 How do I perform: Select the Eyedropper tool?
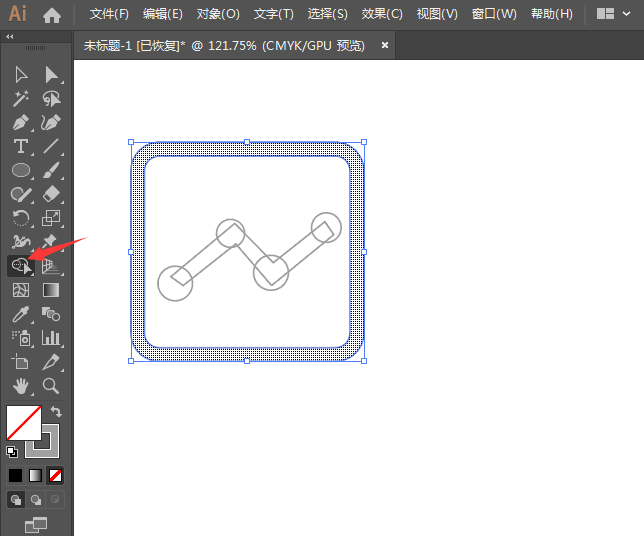click(21, 314)
